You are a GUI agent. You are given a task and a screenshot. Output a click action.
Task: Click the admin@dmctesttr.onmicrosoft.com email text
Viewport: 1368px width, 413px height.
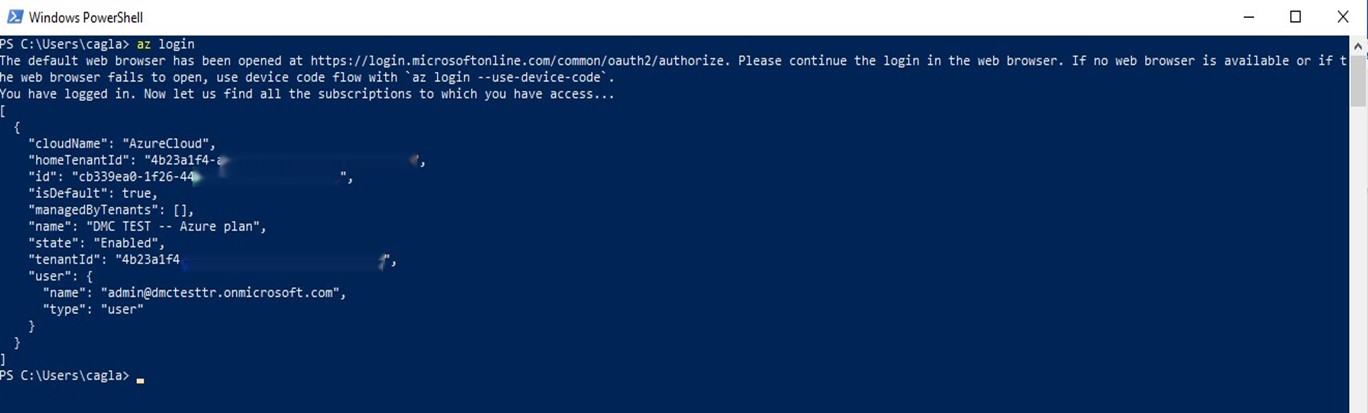point(222,293)
